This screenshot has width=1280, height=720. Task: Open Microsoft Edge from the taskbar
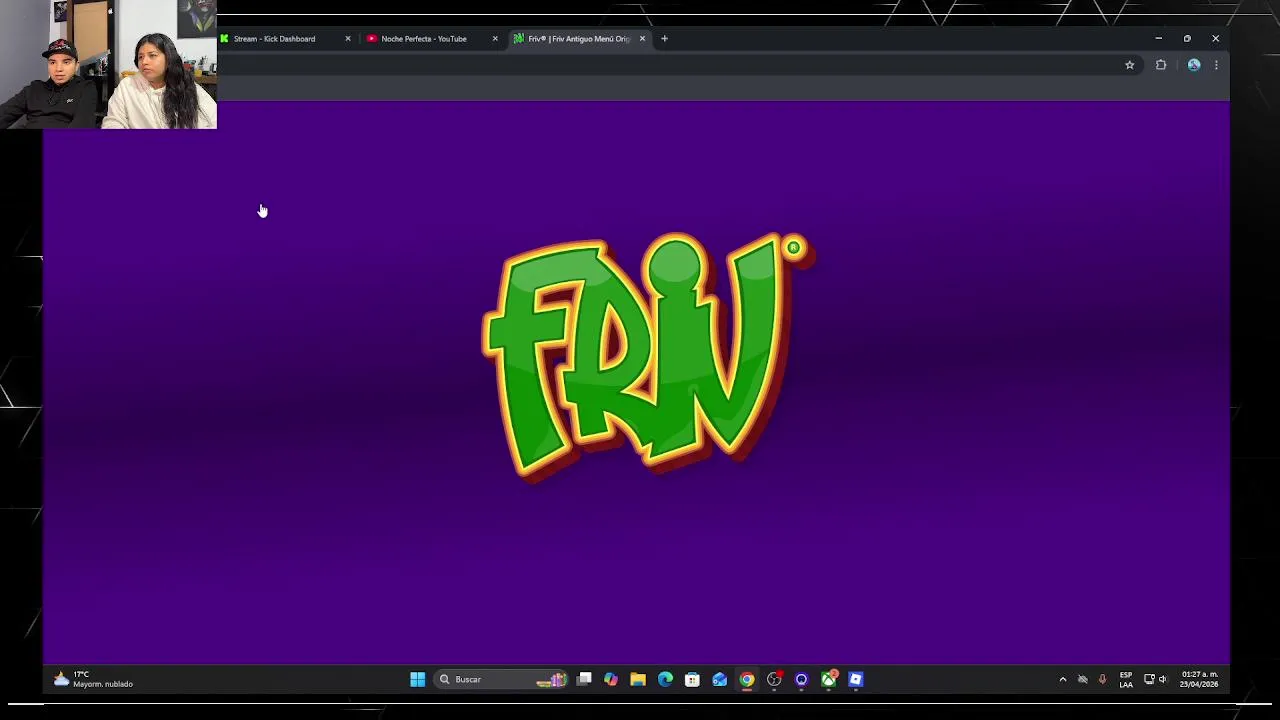point(665,680)
